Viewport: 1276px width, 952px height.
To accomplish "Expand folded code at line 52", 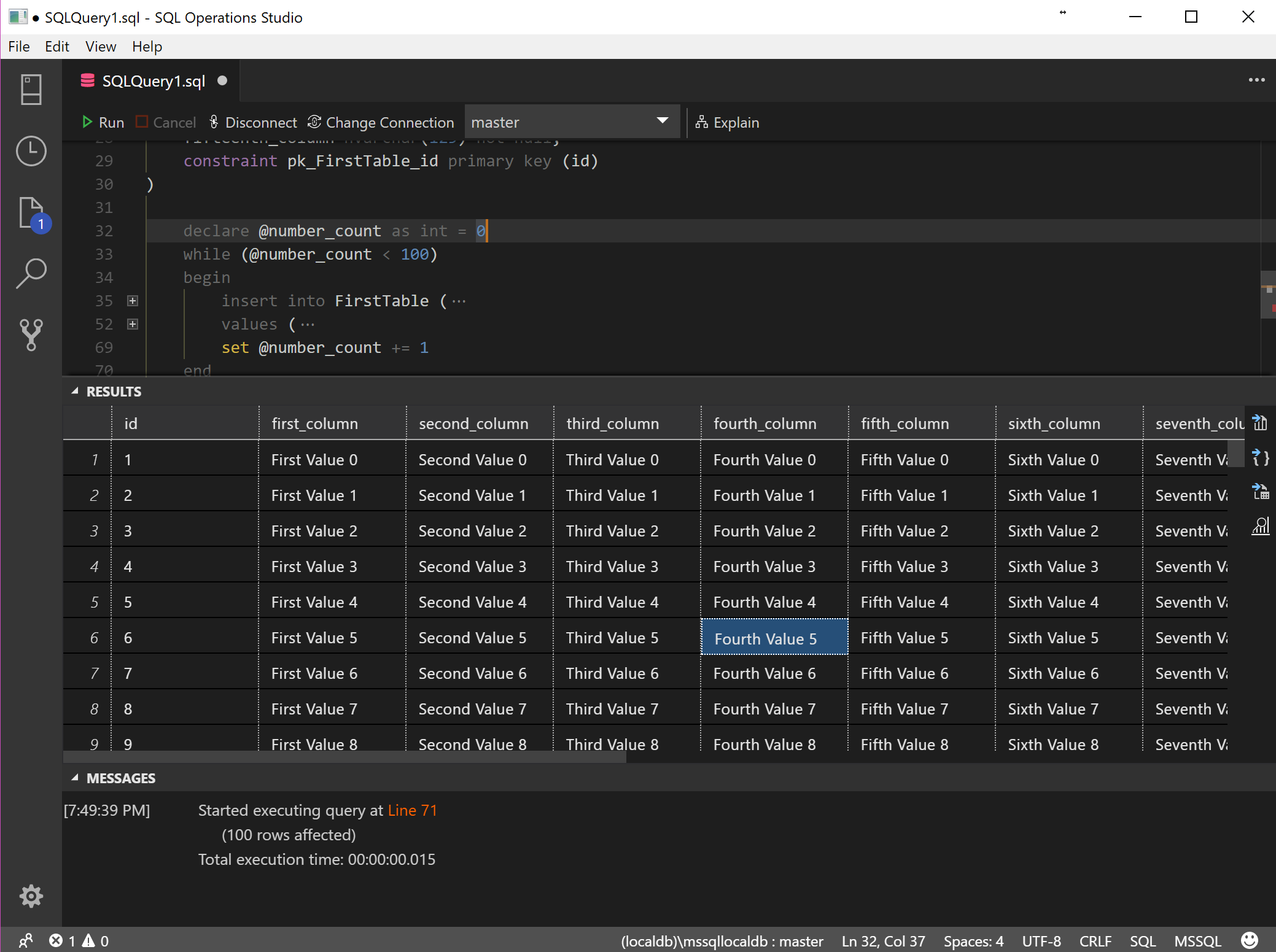I will (x=133, y=324).
